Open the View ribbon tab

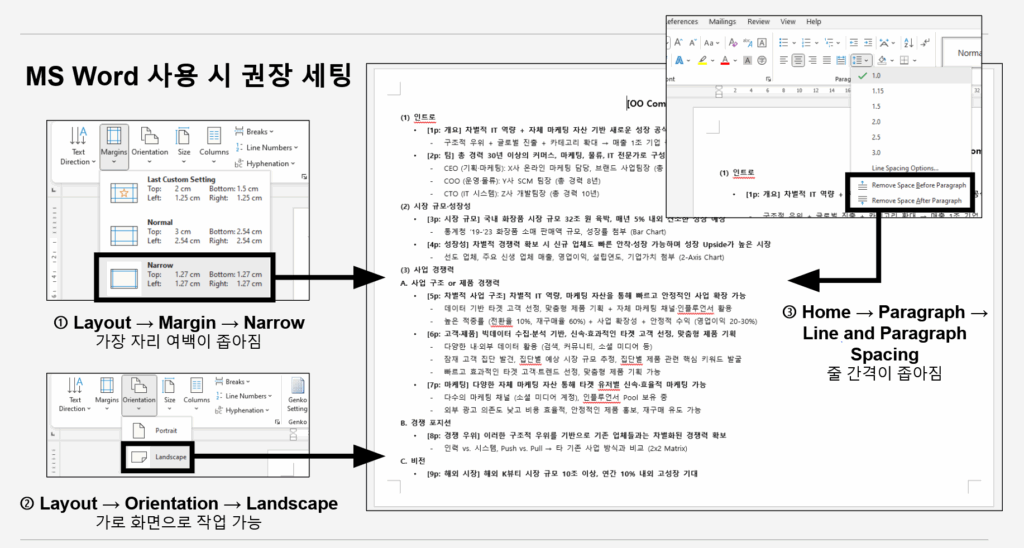coord(788,22)
